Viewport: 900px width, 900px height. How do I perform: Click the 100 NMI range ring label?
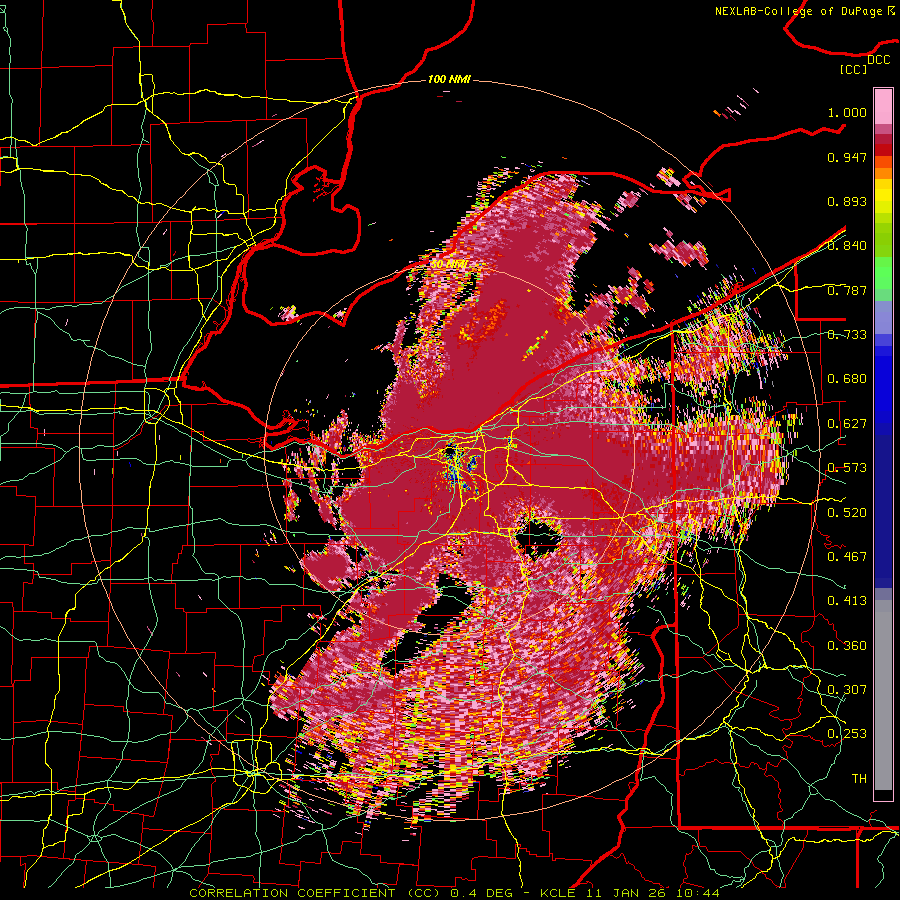click(x=449, y=79)
